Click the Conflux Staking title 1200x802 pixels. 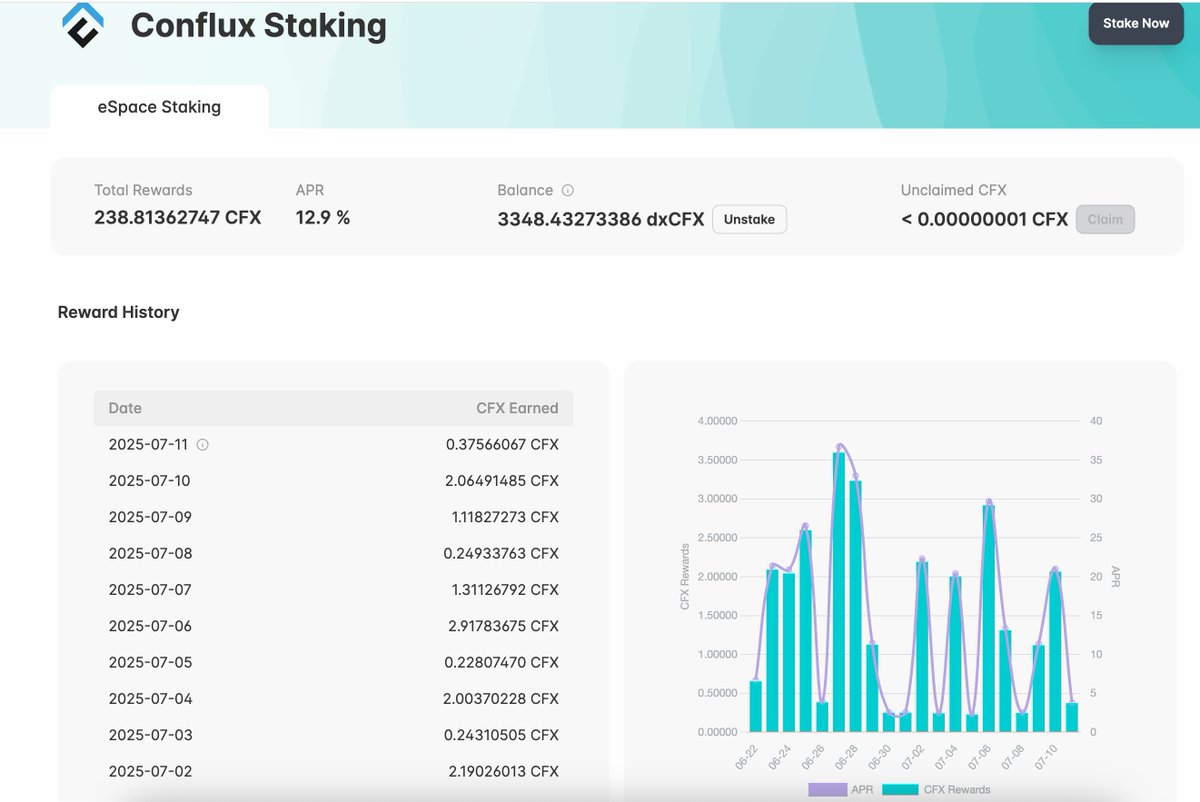[258, 25]
